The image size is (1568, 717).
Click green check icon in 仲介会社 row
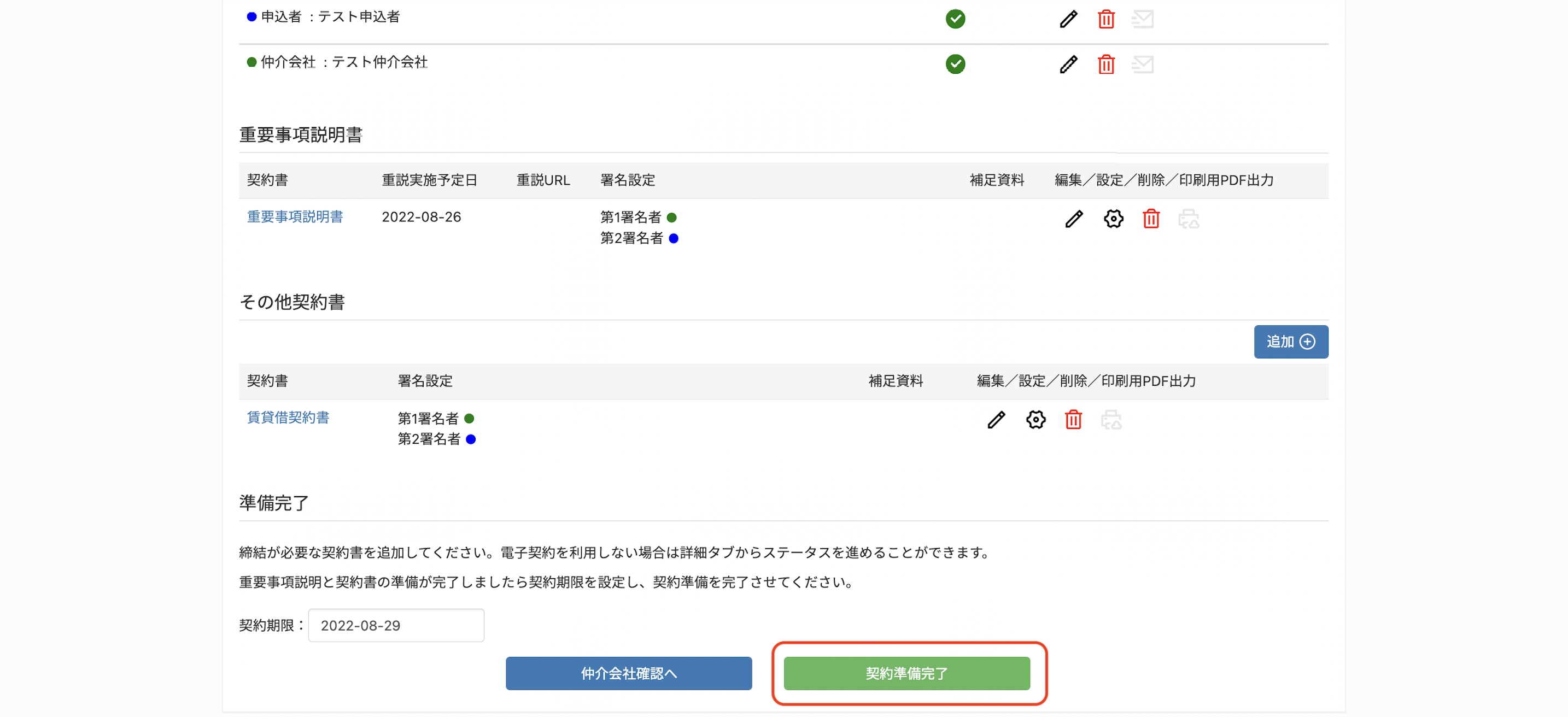tap(955, 64)
